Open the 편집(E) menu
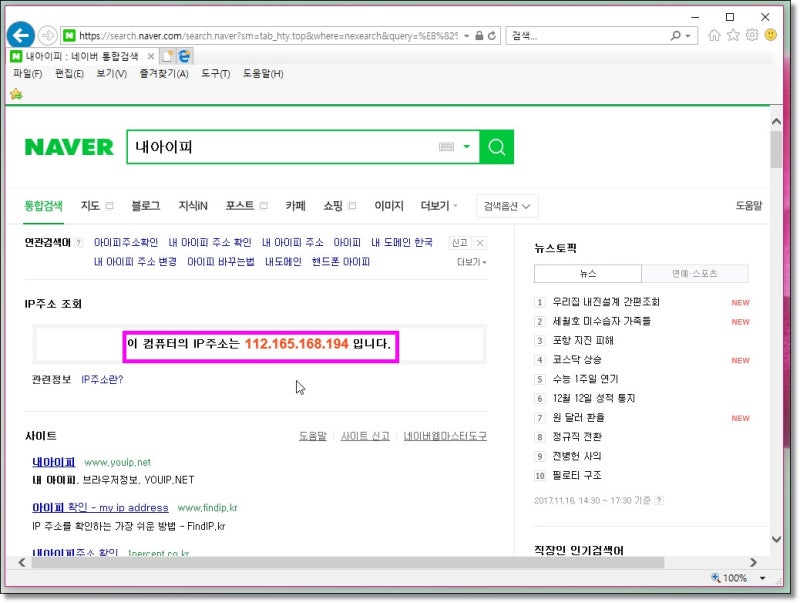800x603 pixels. coord(69,74)
